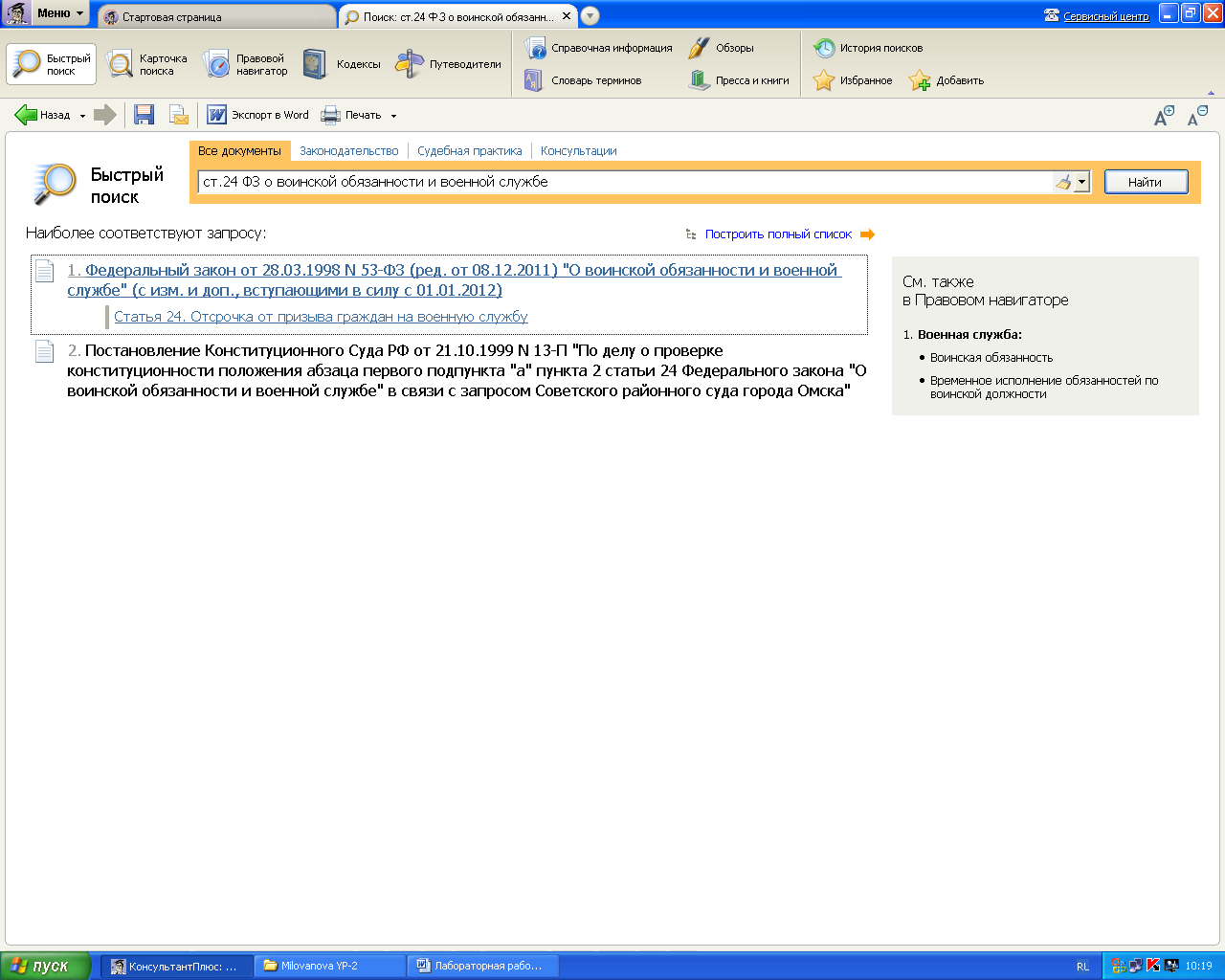
Task: Select Законодательство tab
Action: 349,151
